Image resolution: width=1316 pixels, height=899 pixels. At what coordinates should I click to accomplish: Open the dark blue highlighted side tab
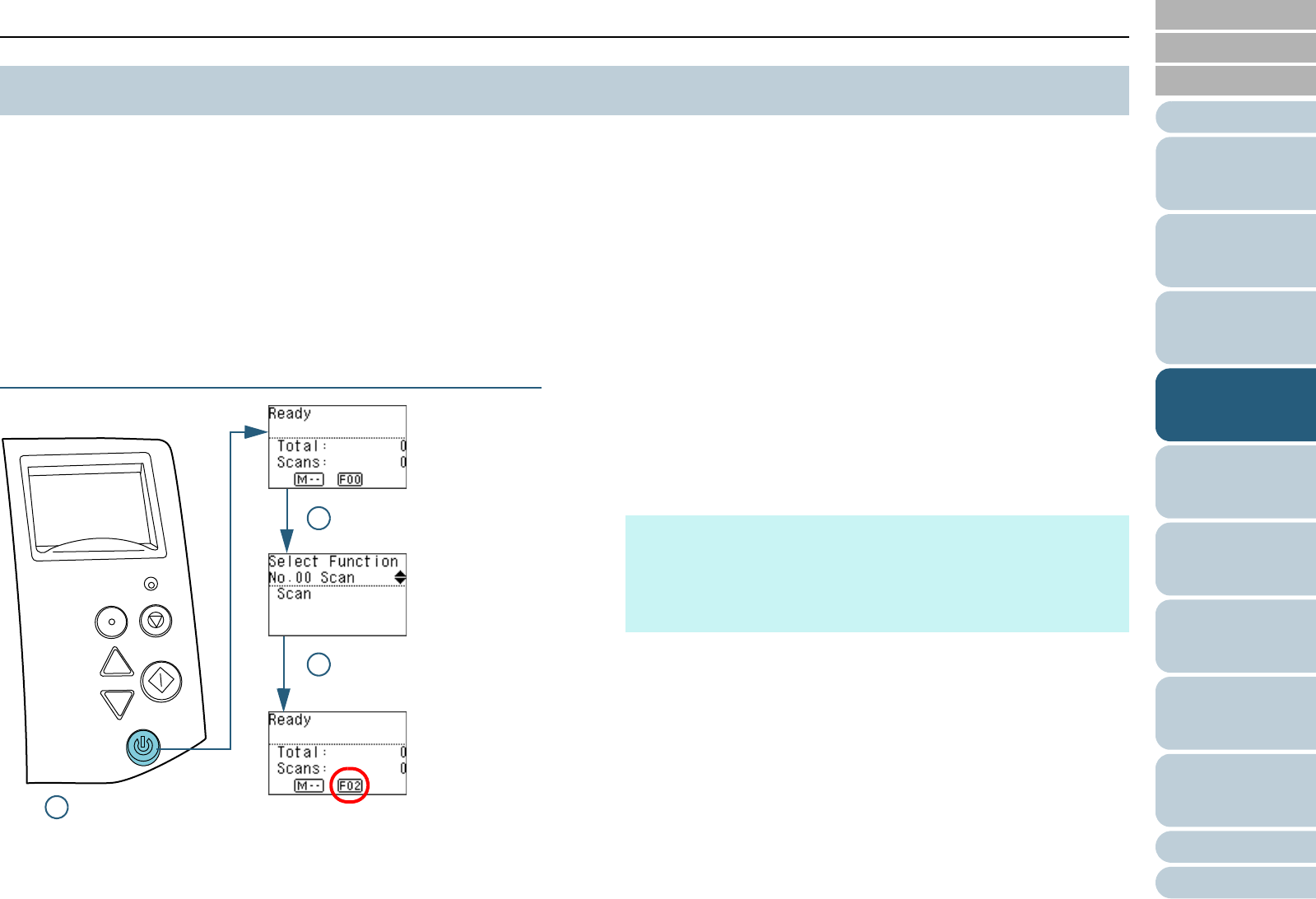[1235, 405]
